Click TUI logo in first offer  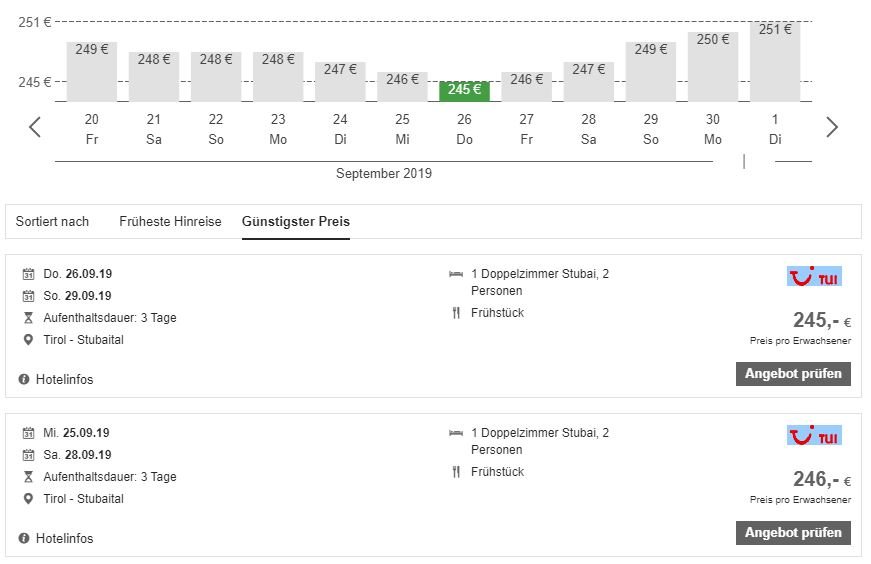click(814, 276)
